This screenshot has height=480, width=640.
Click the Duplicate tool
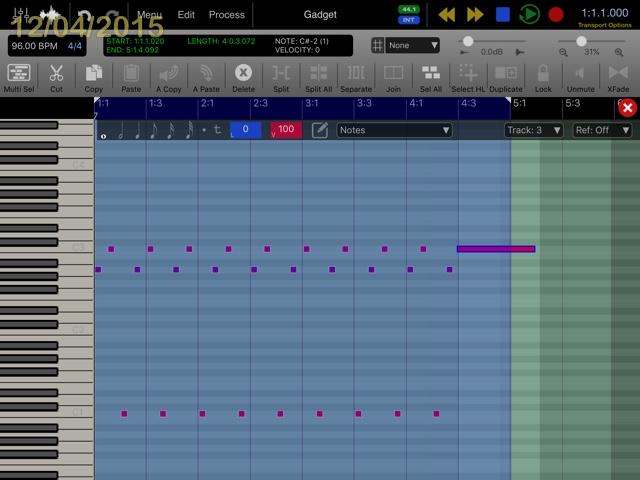(506, 78)
